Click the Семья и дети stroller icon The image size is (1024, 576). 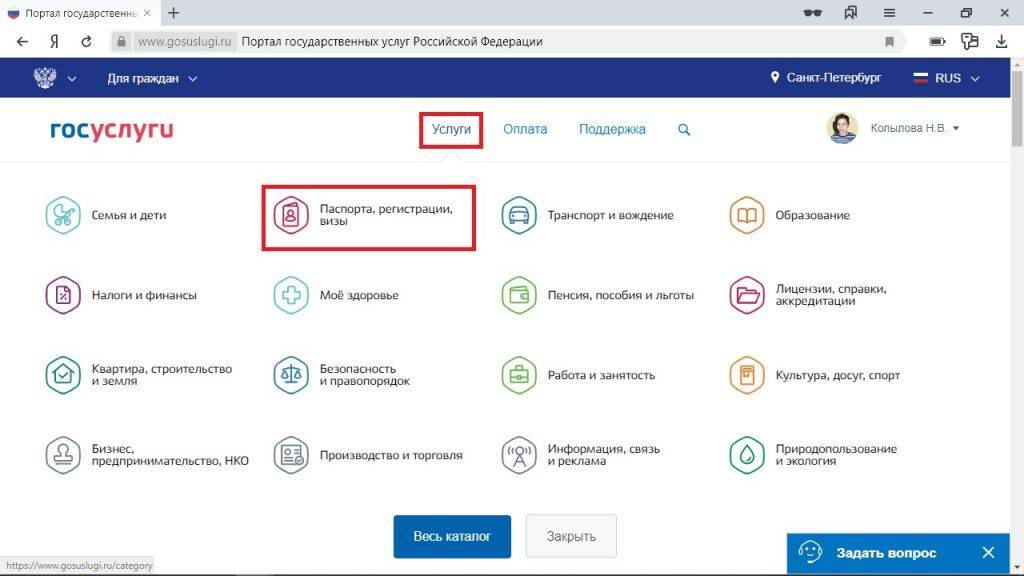point(63,215)
